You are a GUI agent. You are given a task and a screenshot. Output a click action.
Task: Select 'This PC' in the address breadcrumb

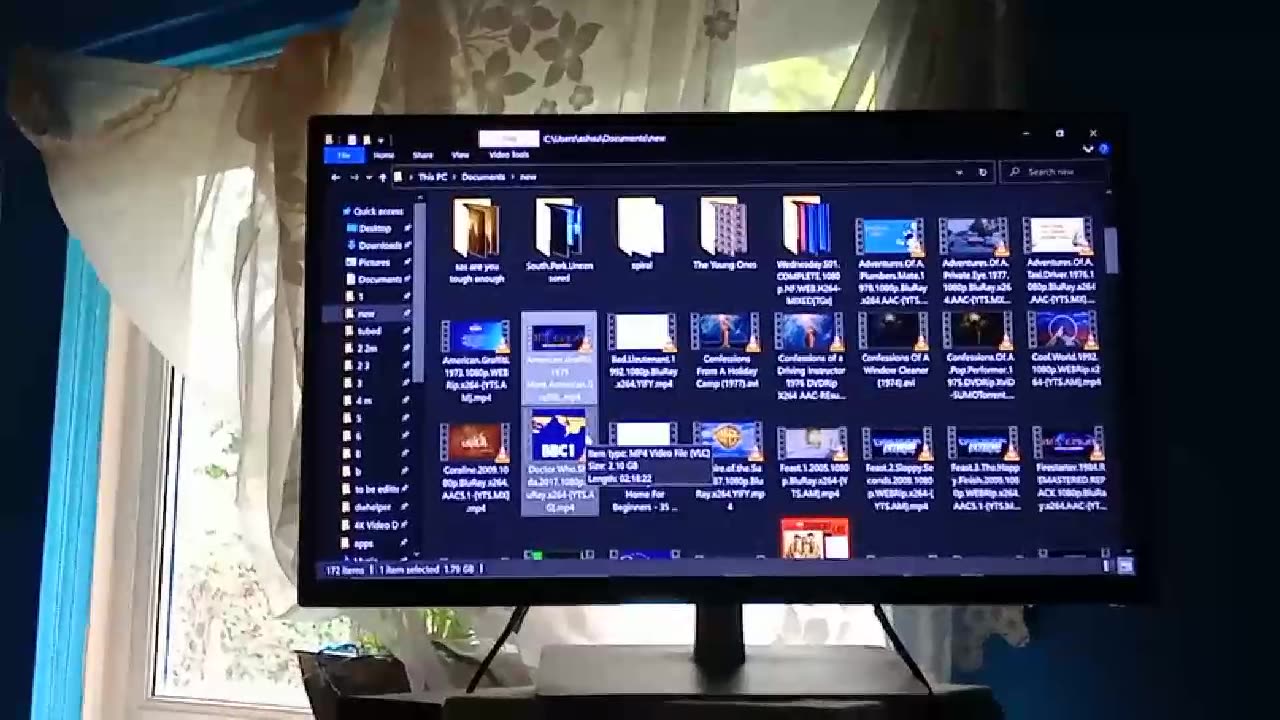point(432,177)
